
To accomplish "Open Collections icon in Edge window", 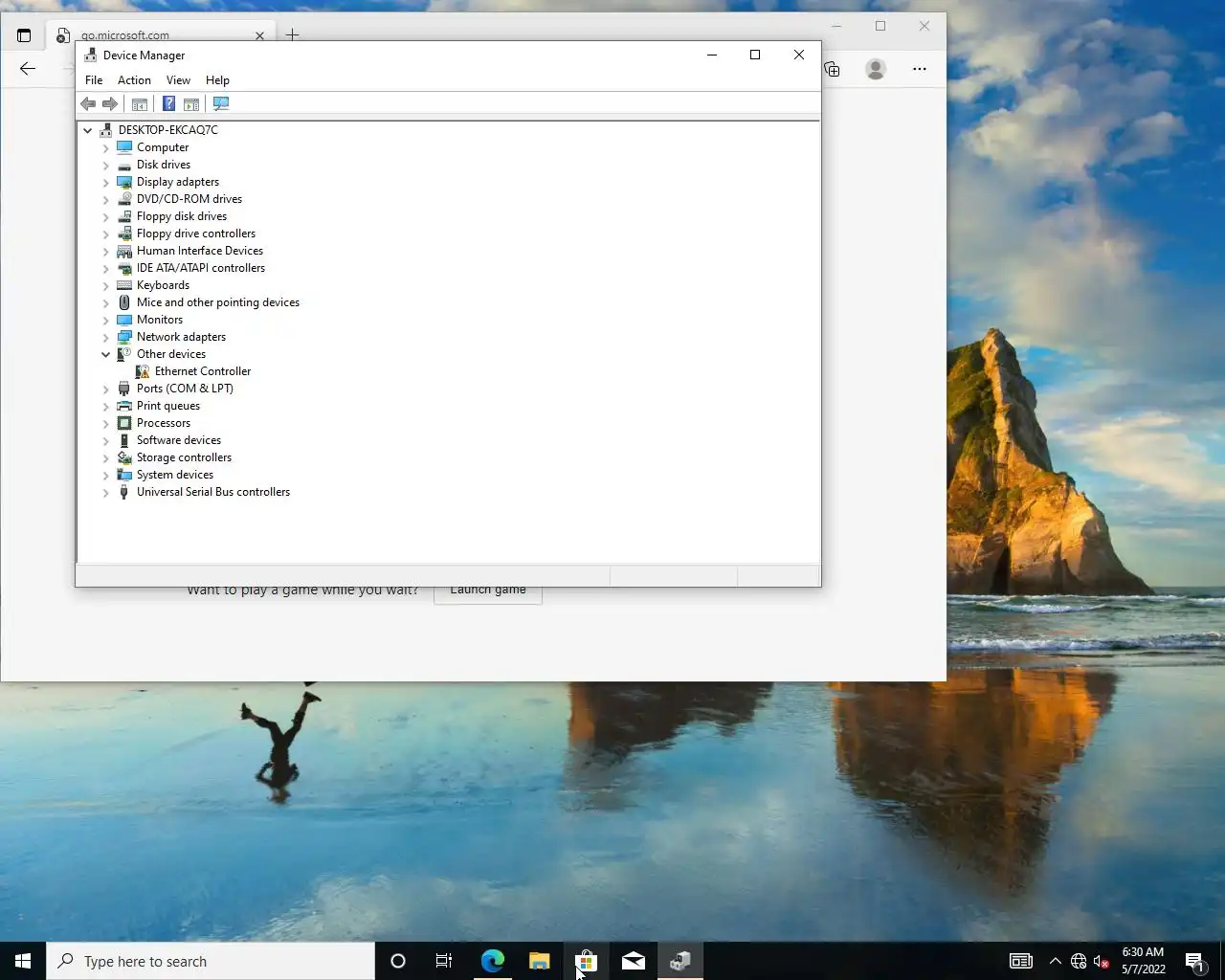I will point(832,69).
